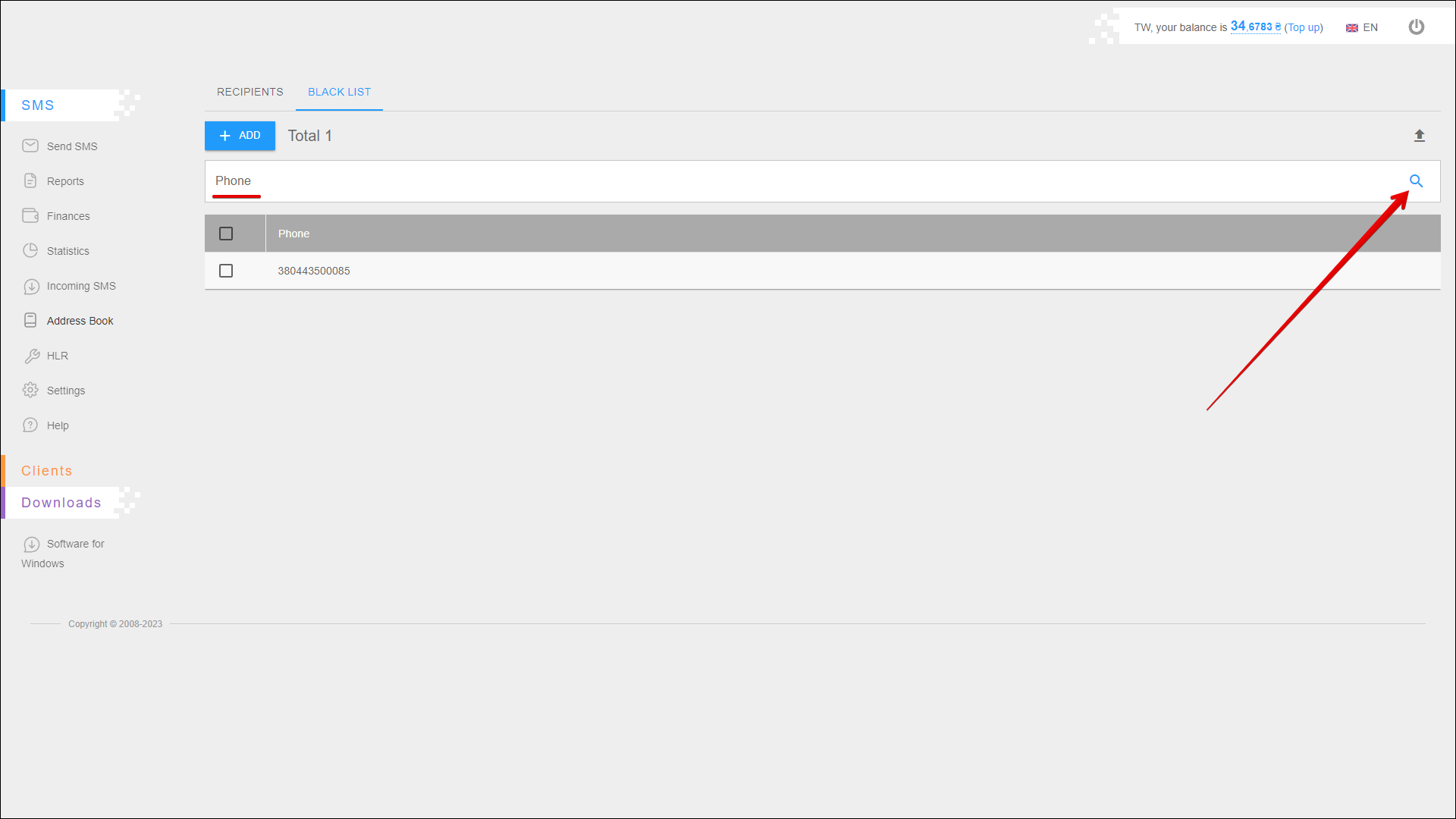This screenshot has width=1456, height=819.
Task: Open Send SMS envelope icon
Action: coord(30,146)
